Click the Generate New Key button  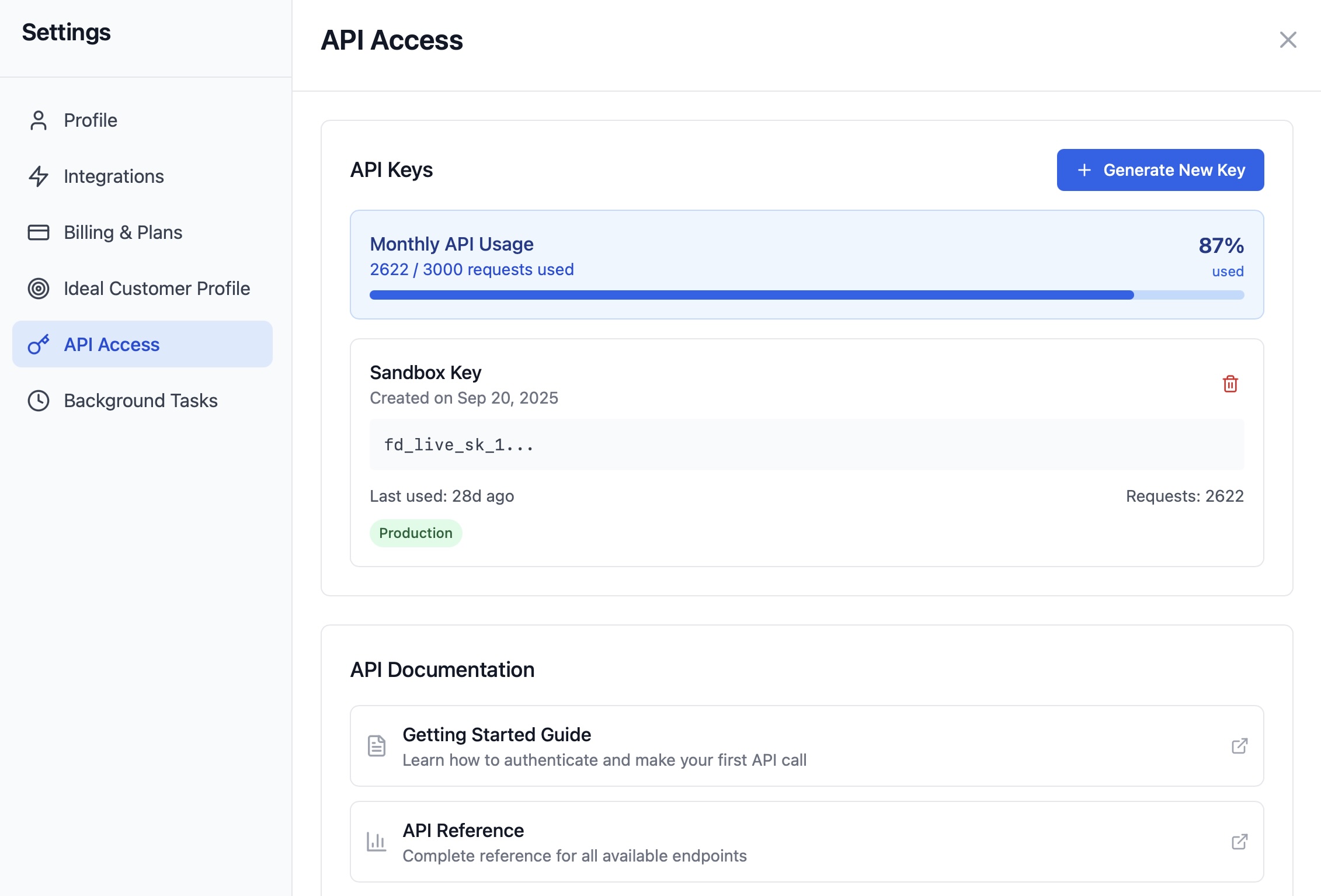1159,170
